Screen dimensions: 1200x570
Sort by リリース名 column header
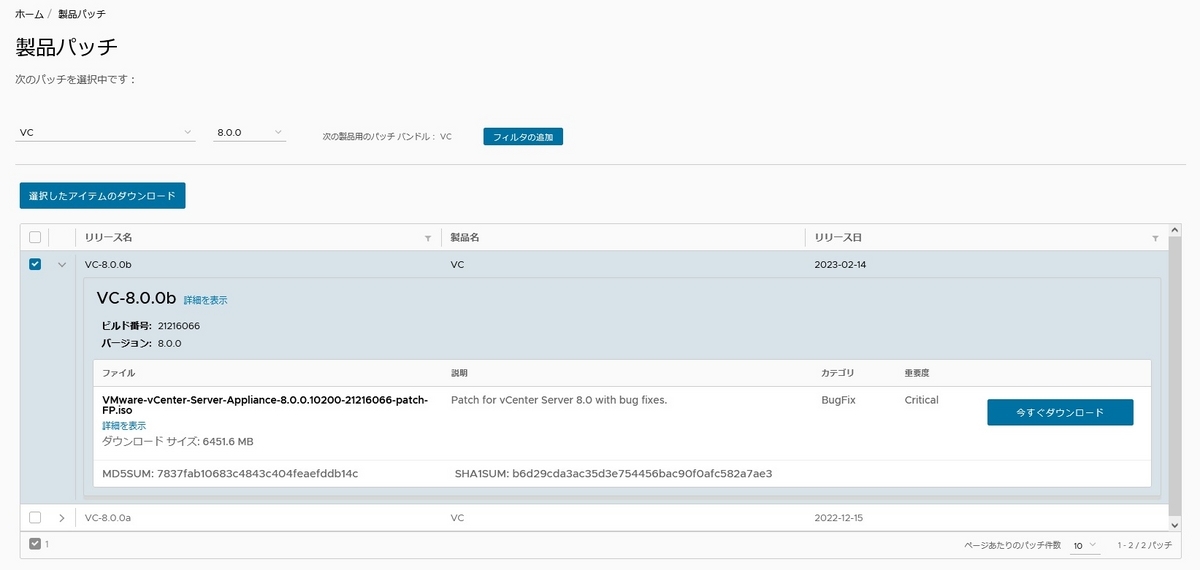[x=109, y=238]
